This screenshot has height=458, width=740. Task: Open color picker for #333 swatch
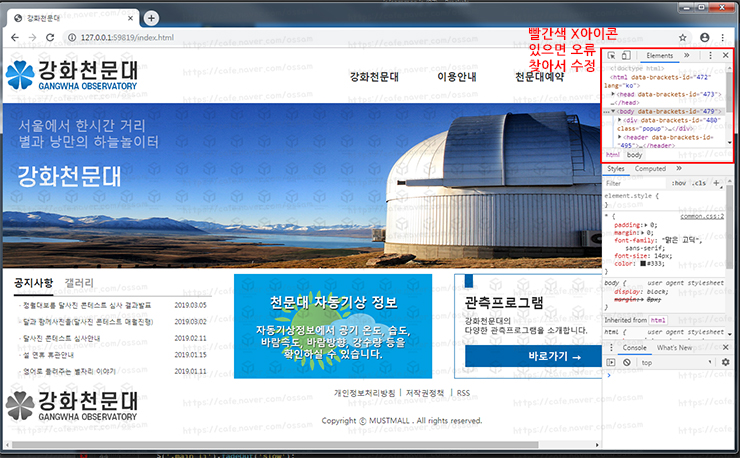[643, 263]
